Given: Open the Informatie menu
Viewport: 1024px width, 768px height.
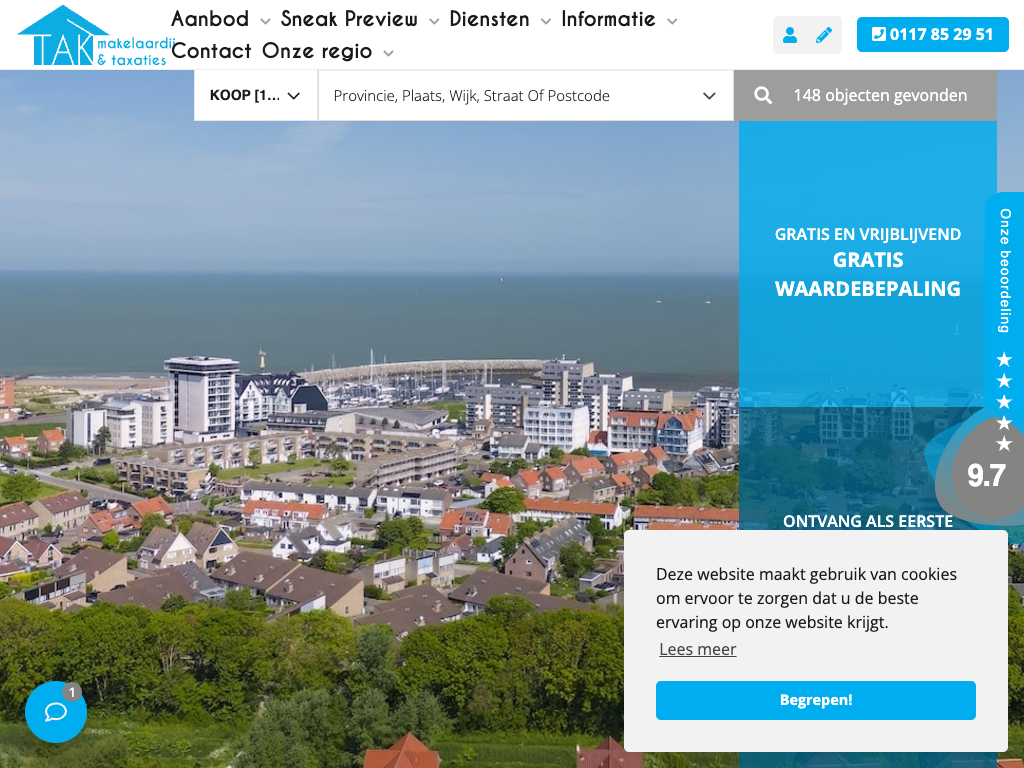Looking at the screenshot, I should point(608,19).
